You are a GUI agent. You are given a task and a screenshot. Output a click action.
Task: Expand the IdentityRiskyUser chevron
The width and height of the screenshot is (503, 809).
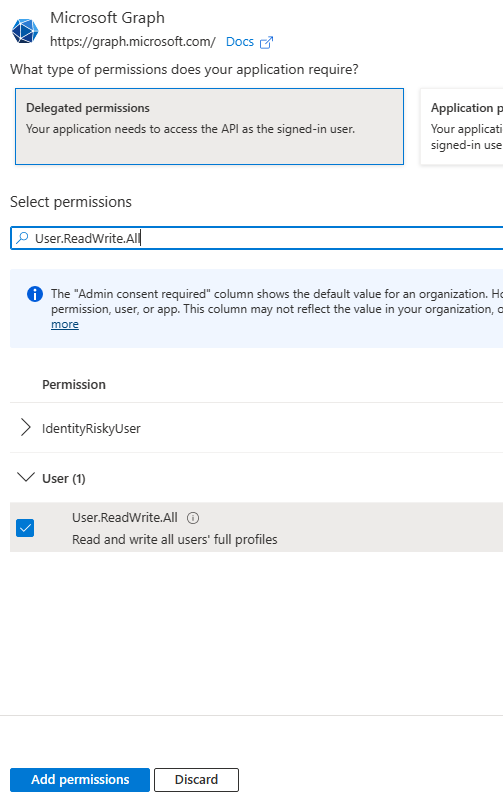25,428
